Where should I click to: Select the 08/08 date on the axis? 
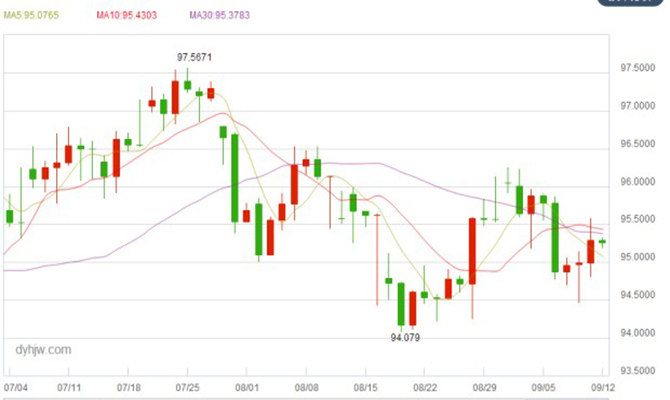click(x=306, y=385)
